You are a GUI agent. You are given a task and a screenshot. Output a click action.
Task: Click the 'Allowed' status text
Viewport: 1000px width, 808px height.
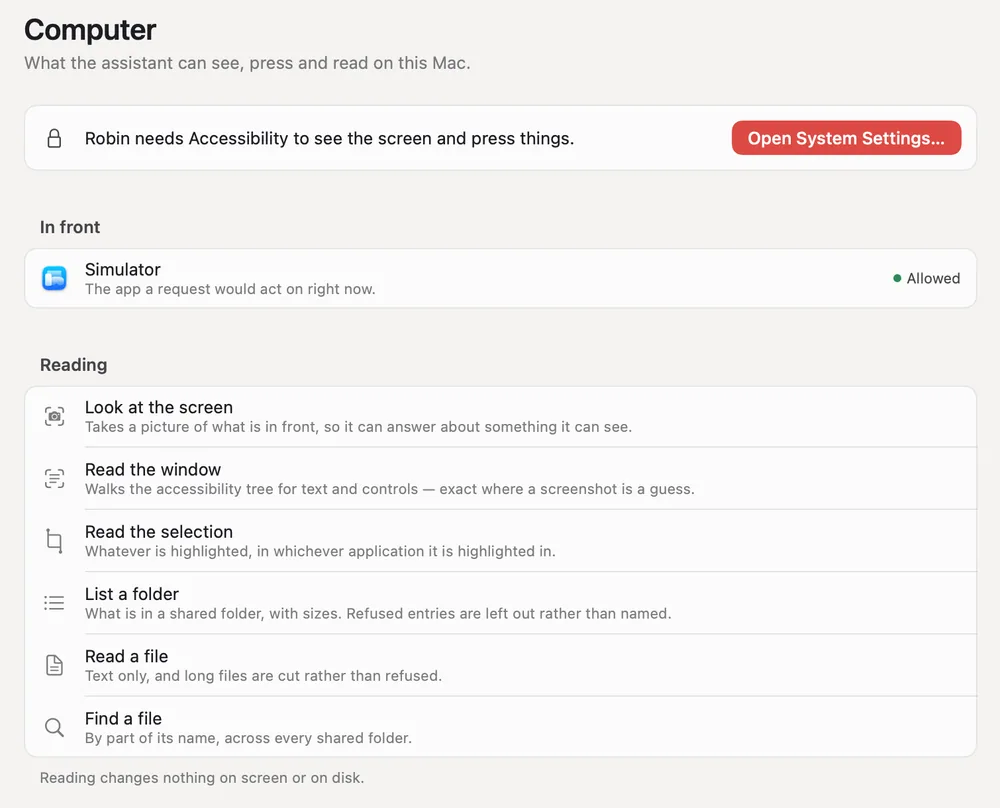point(933,278)
